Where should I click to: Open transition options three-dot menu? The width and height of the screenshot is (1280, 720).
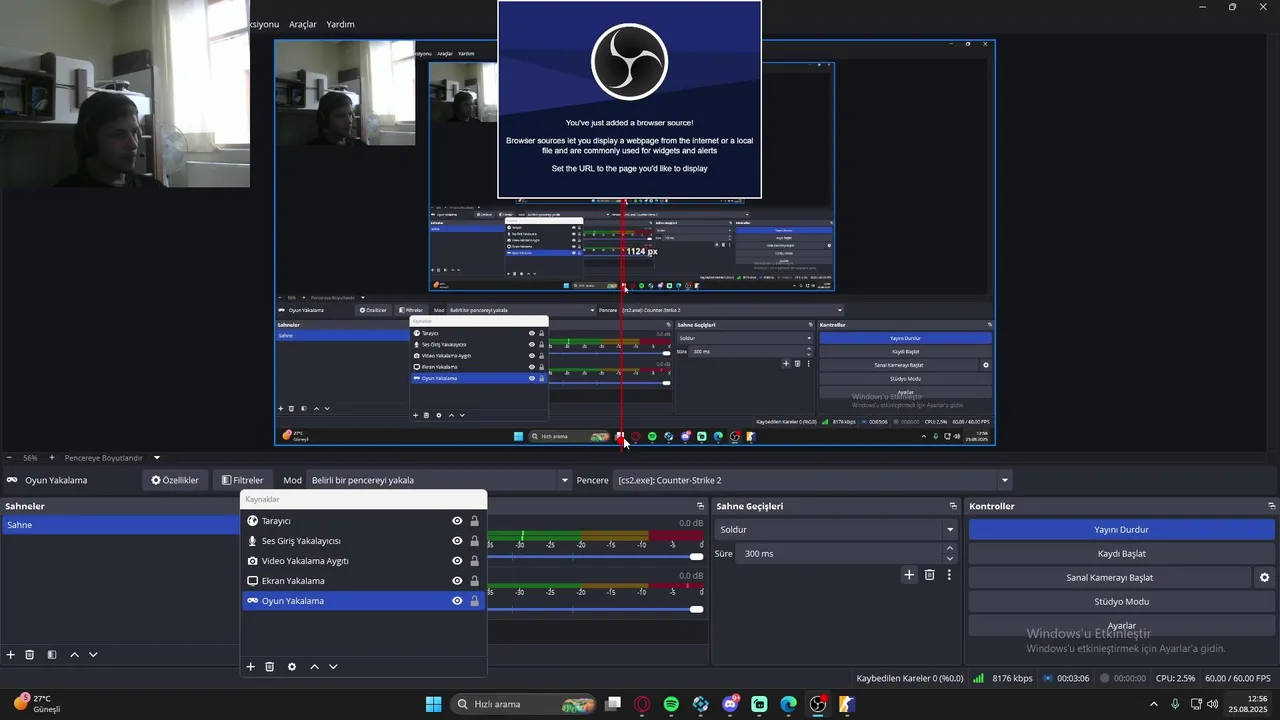tap(949, 574)
